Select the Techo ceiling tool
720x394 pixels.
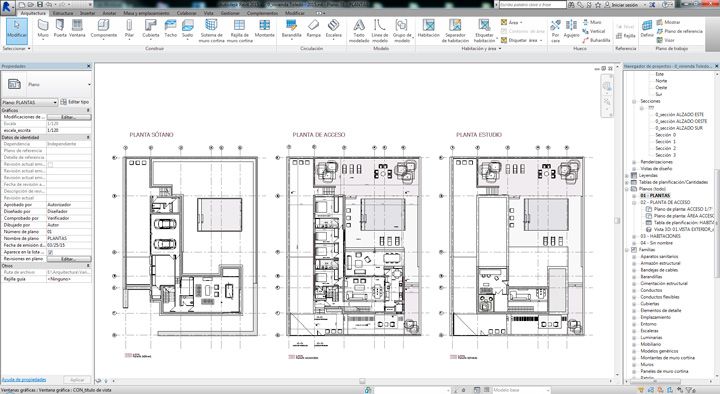[x=170, y=28]
